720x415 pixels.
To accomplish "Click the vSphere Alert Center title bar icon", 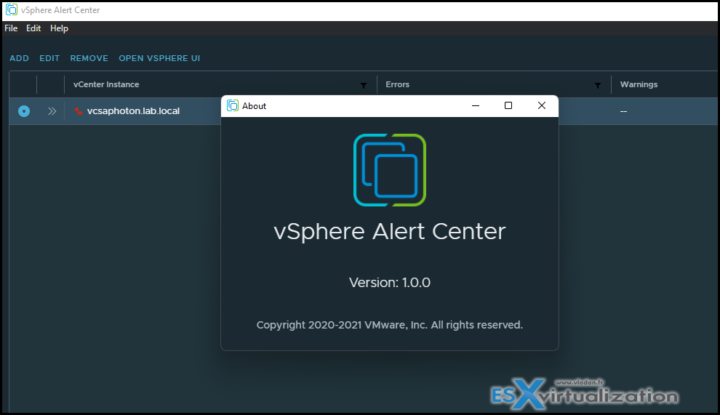I will pos(11,10).
